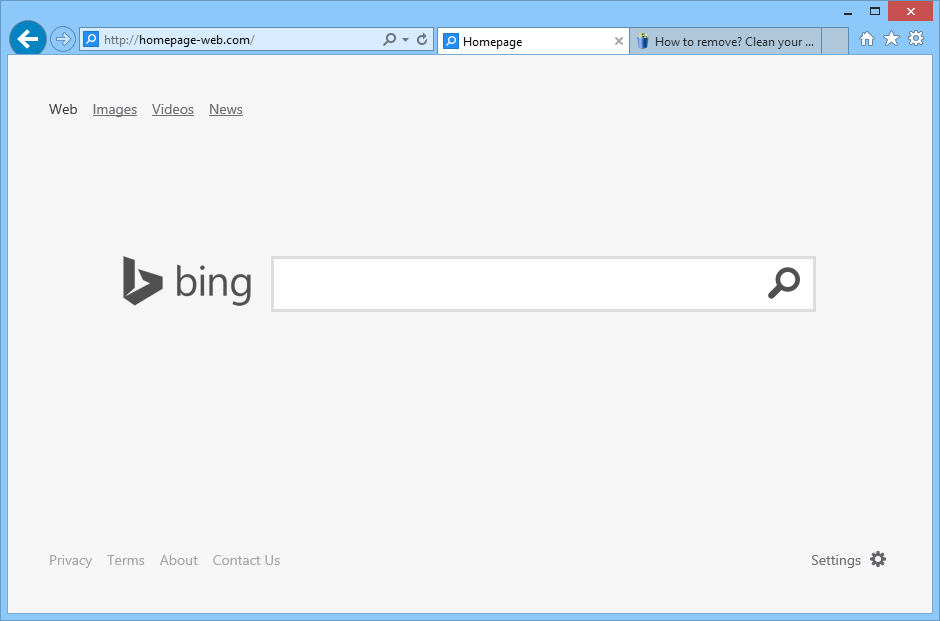Submit search with the magnifying glass button
The image size is (940, 621).
point(784,283)
